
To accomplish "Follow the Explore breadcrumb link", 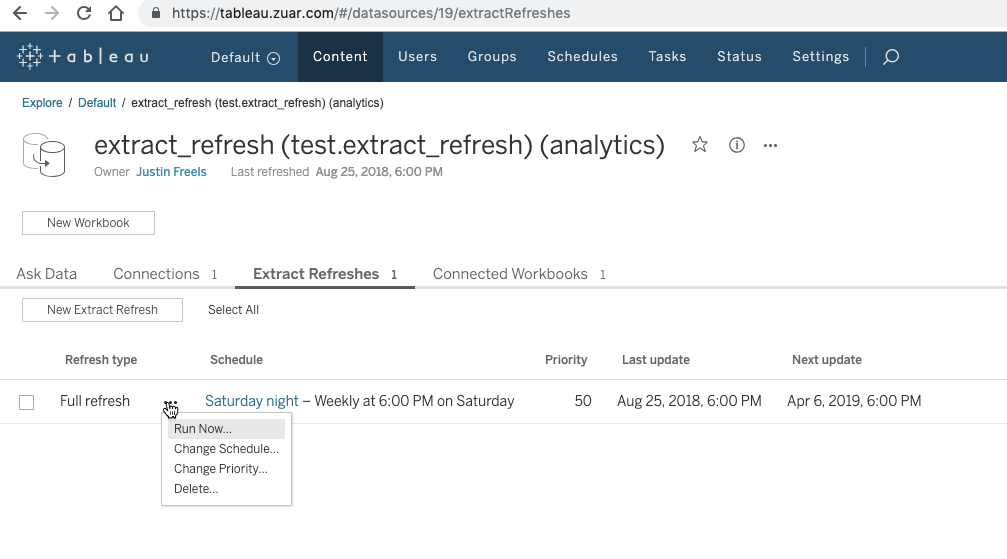I will pyautogui.click(x=42, y=103).
